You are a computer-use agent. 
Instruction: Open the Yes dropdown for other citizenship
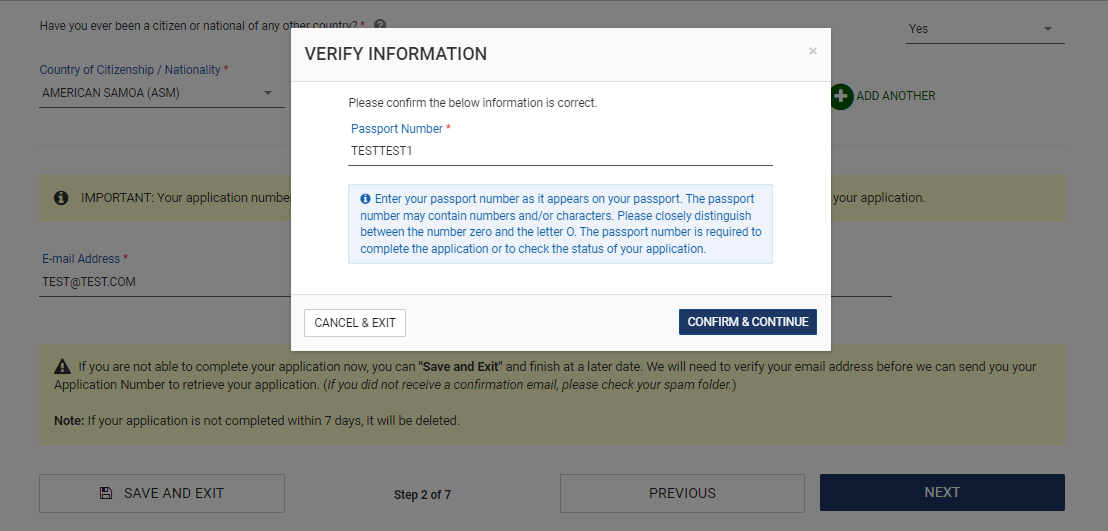[984, 29]
